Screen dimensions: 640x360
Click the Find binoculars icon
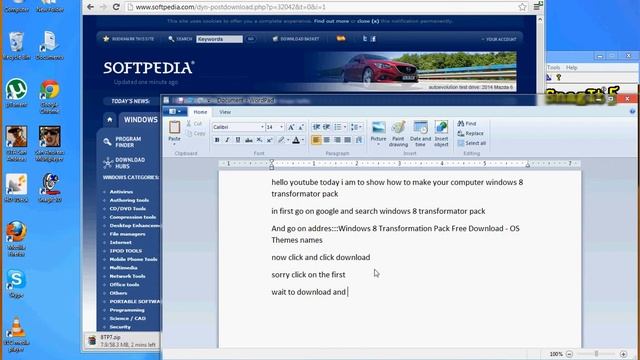[461, 123]
